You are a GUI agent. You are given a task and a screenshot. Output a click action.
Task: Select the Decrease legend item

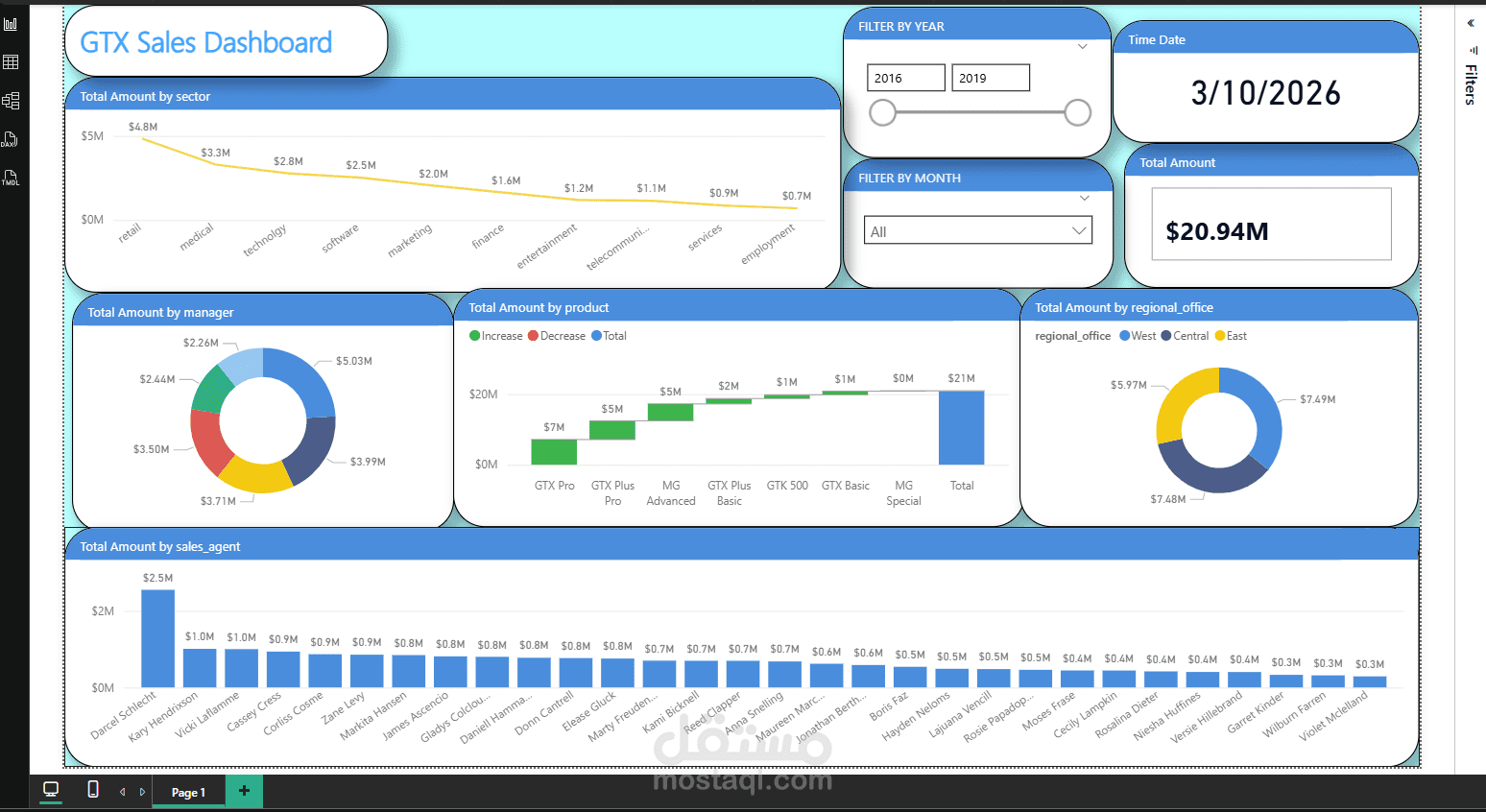pyautogui.click(x=557, y=335)
